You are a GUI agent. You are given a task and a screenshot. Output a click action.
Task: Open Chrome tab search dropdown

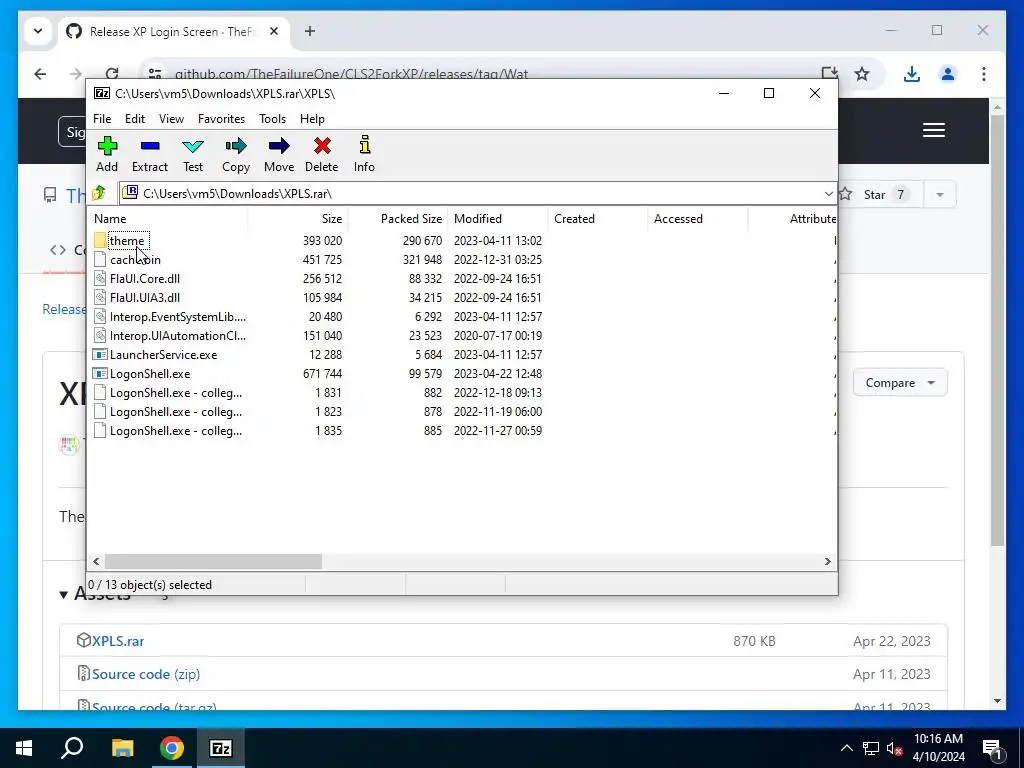point(38,31)
